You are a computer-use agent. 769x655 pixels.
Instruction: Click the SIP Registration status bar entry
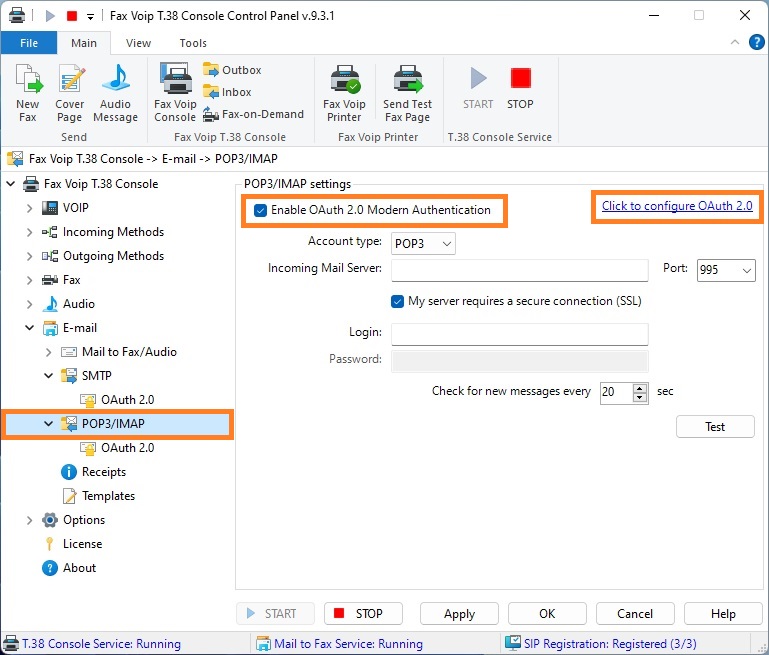[x=601, y=643]
